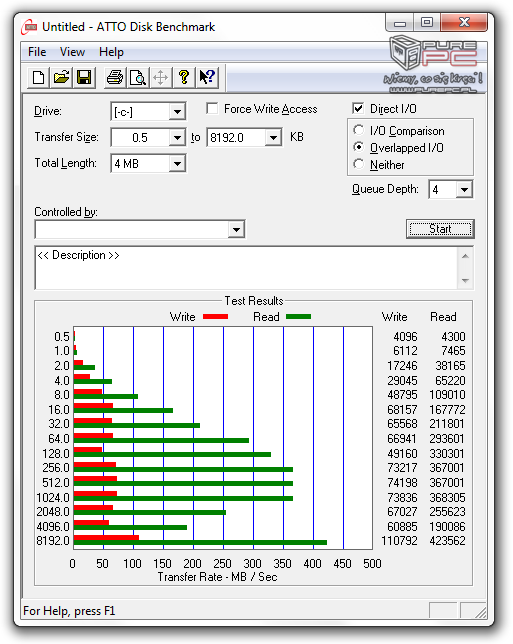Click the Start benchmark button

point(440,229)
